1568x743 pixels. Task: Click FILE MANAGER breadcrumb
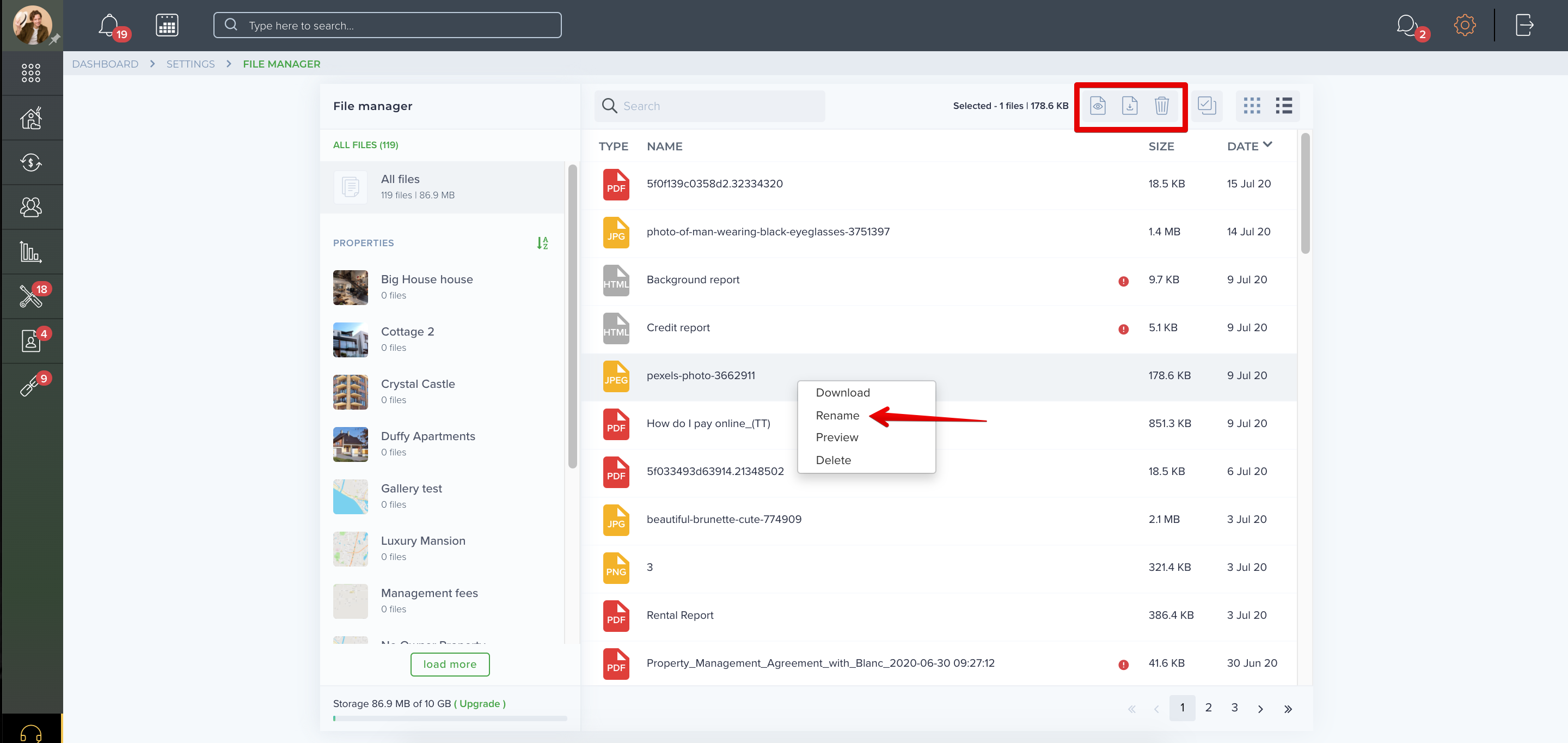[x=282, y=64]
